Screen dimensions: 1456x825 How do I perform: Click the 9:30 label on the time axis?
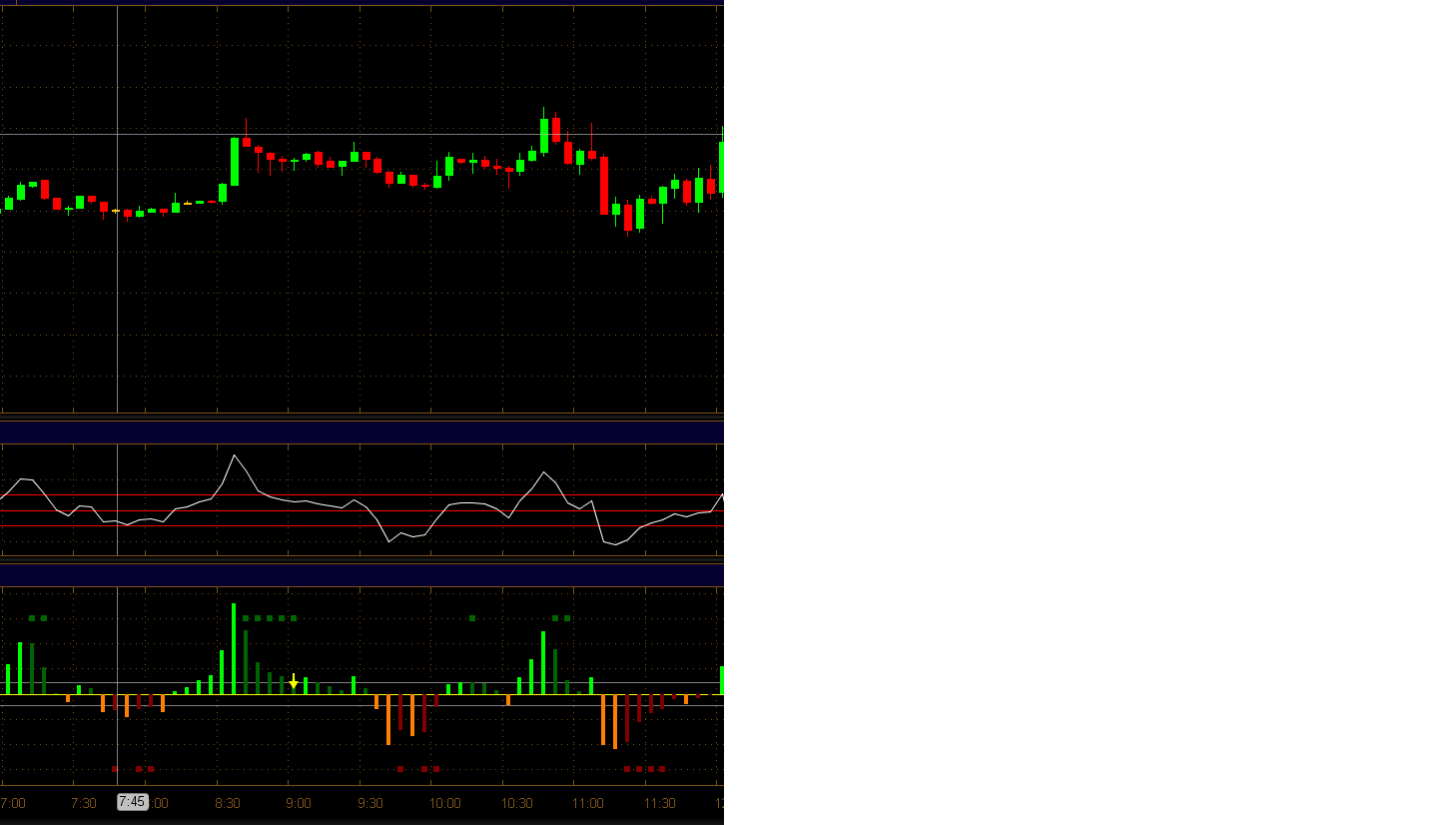click(370, 803)
